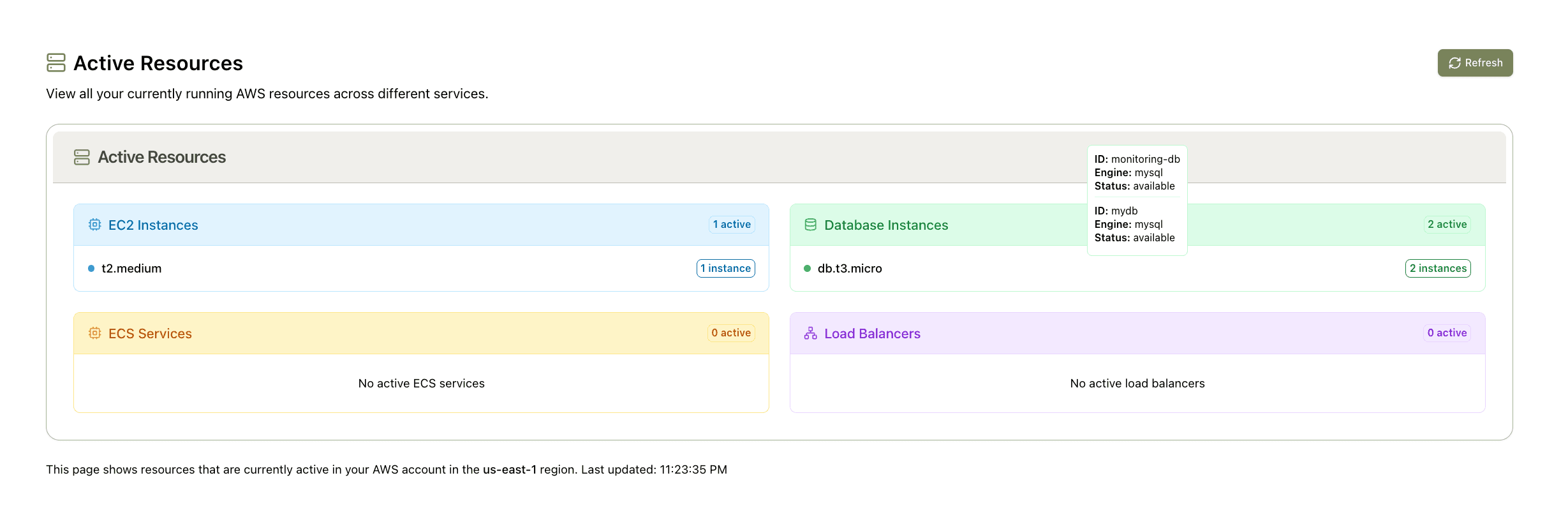
Task: Click the server icon beside the main Active Resources title
Action: click(x=56, y=63)
